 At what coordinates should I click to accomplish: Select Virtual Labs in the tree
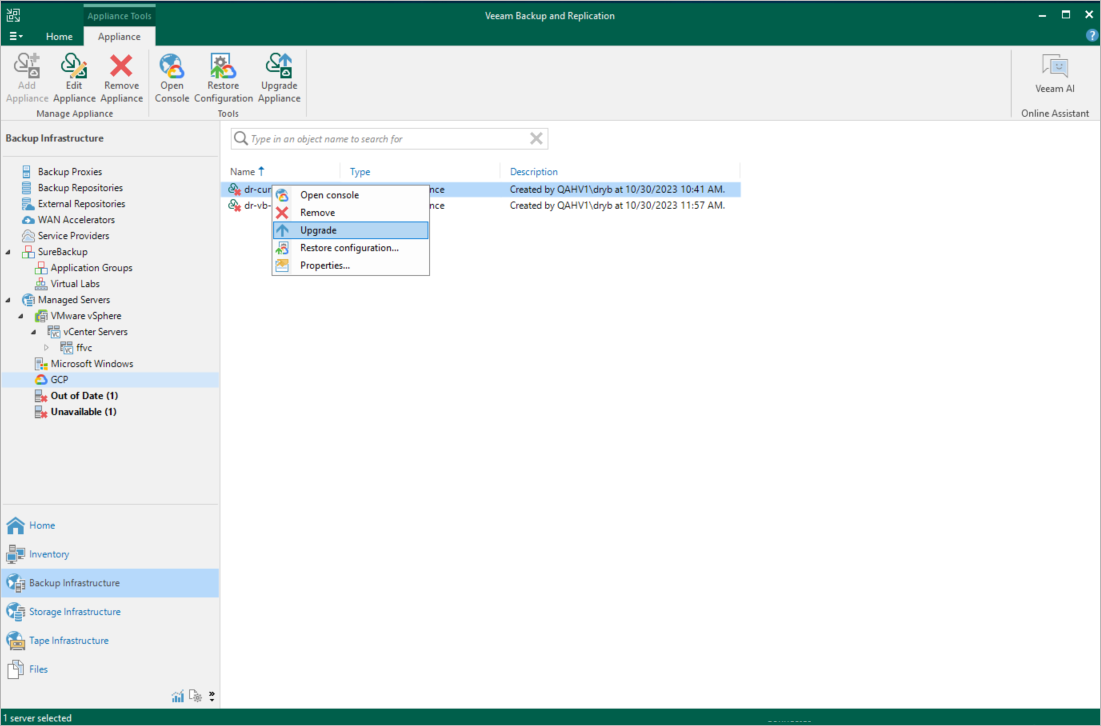tap(74, 284)
